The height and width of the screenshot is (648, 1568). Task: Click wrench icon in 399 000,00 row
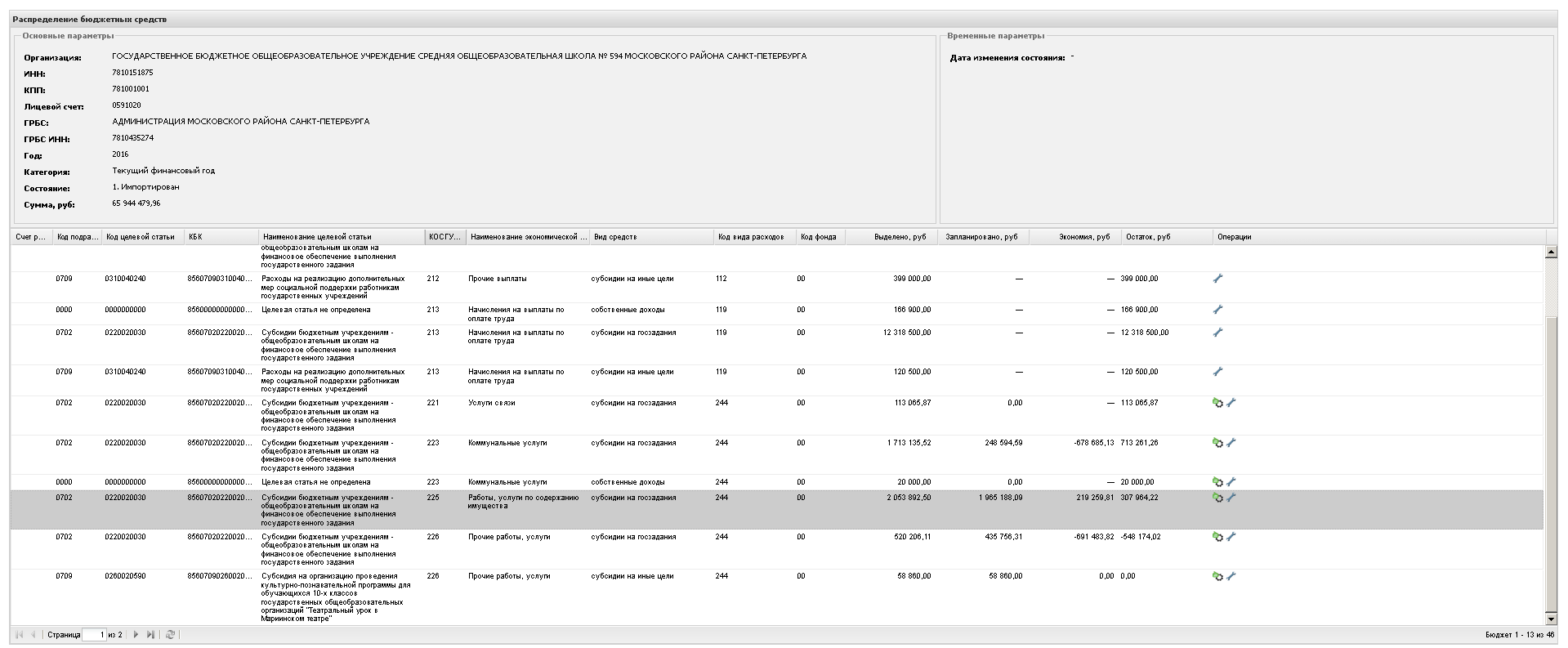pyautogui.click(x=1217, y=279)
